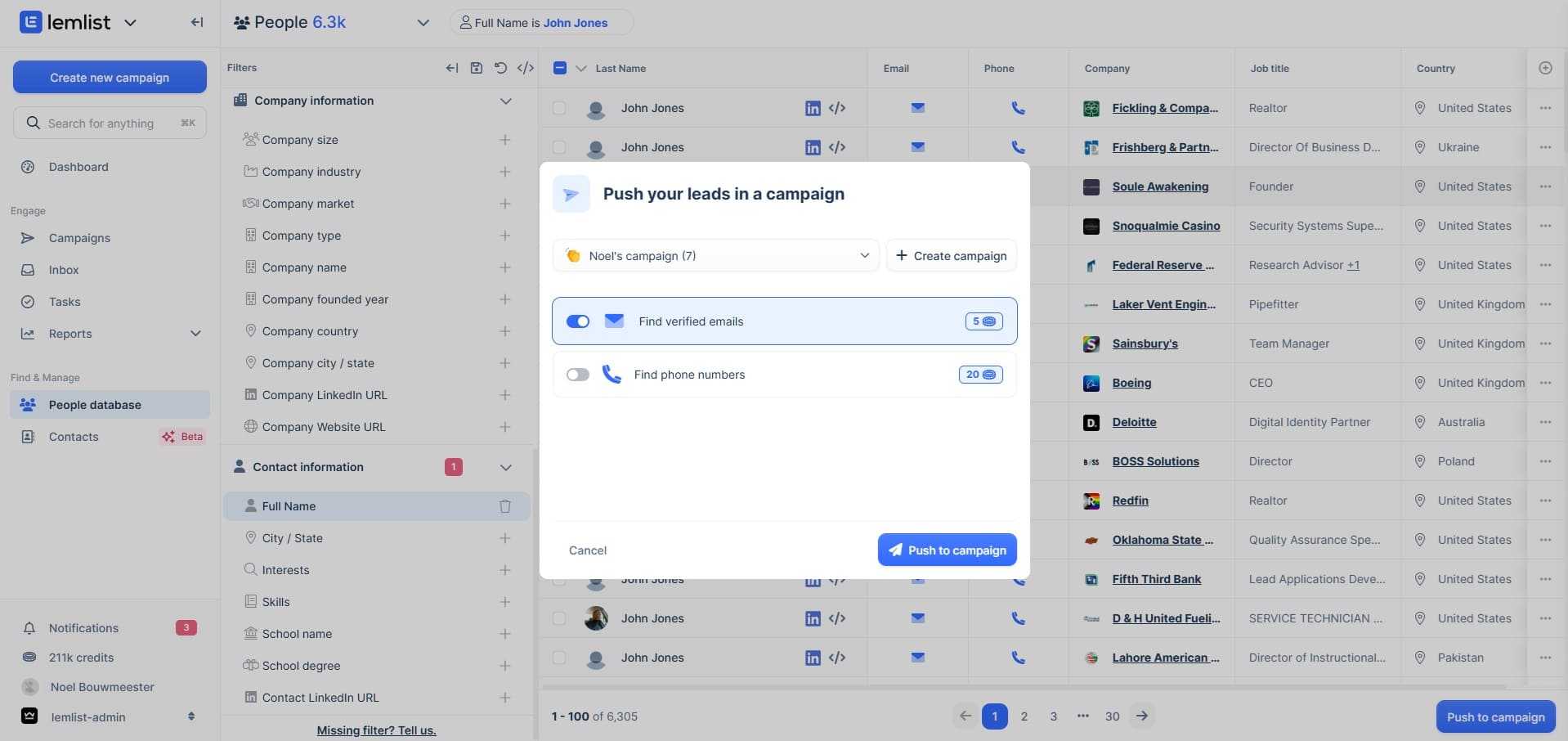Go to next page arrow
1568x741 pixels.
pyautogui.click(x=1142, y=716)
